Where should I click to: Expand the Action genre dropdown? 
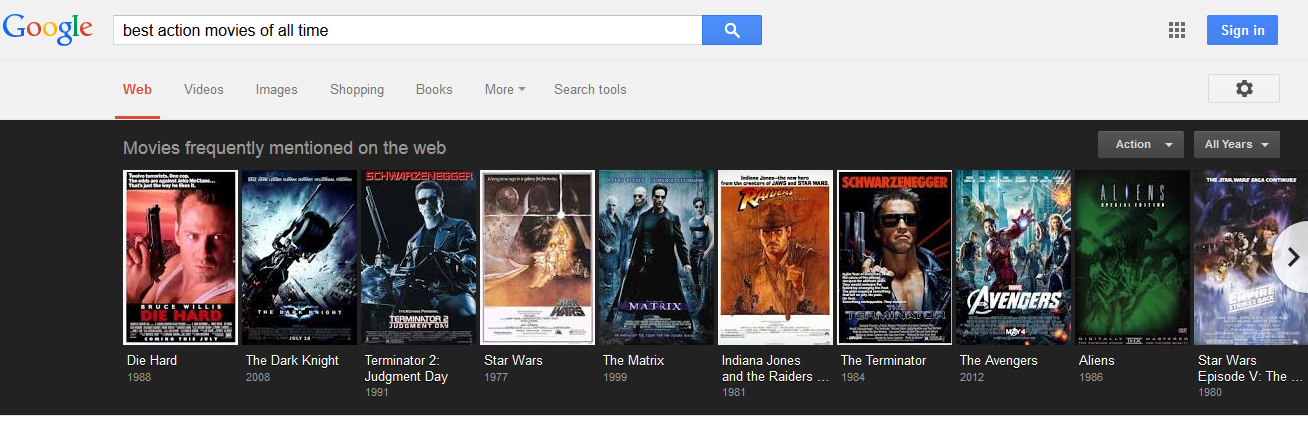(1140, 144)
